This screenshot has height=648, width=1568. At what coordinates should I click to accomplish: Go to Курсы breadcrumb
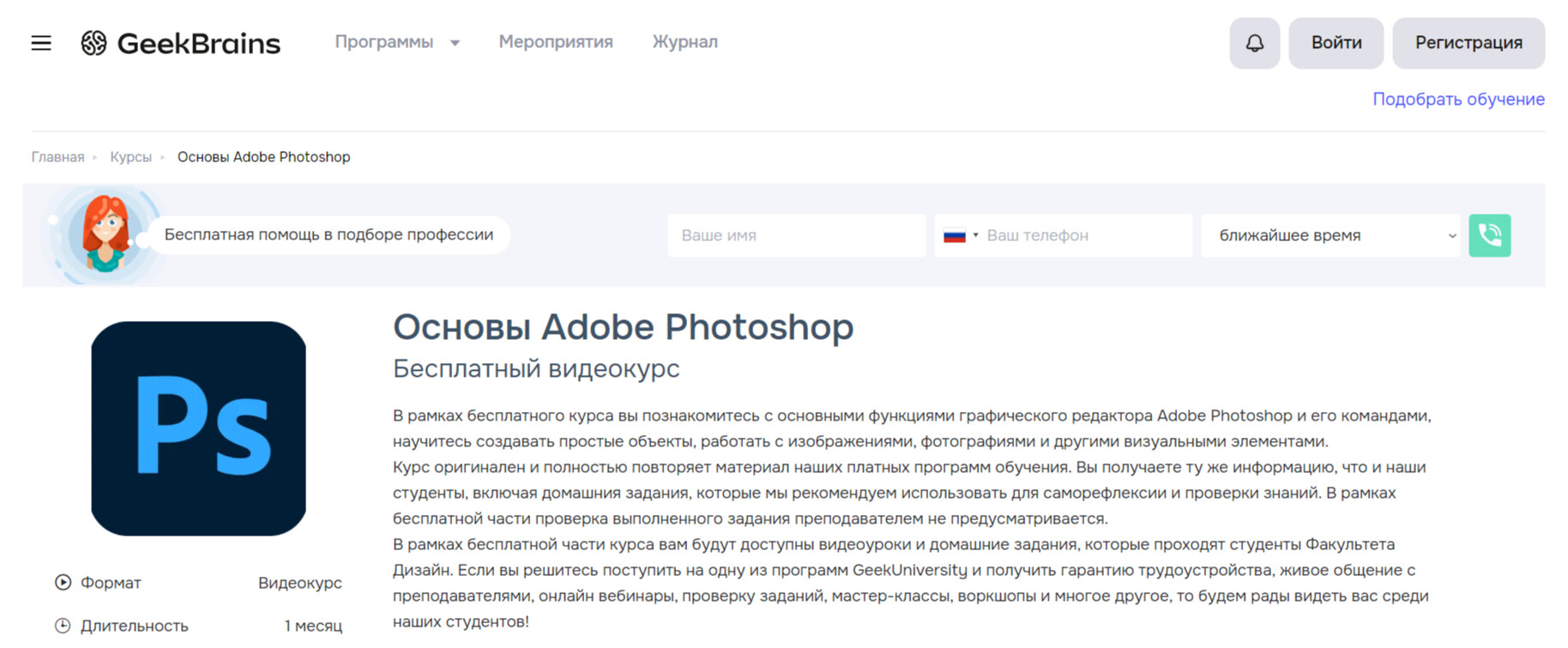click(130, 157)
